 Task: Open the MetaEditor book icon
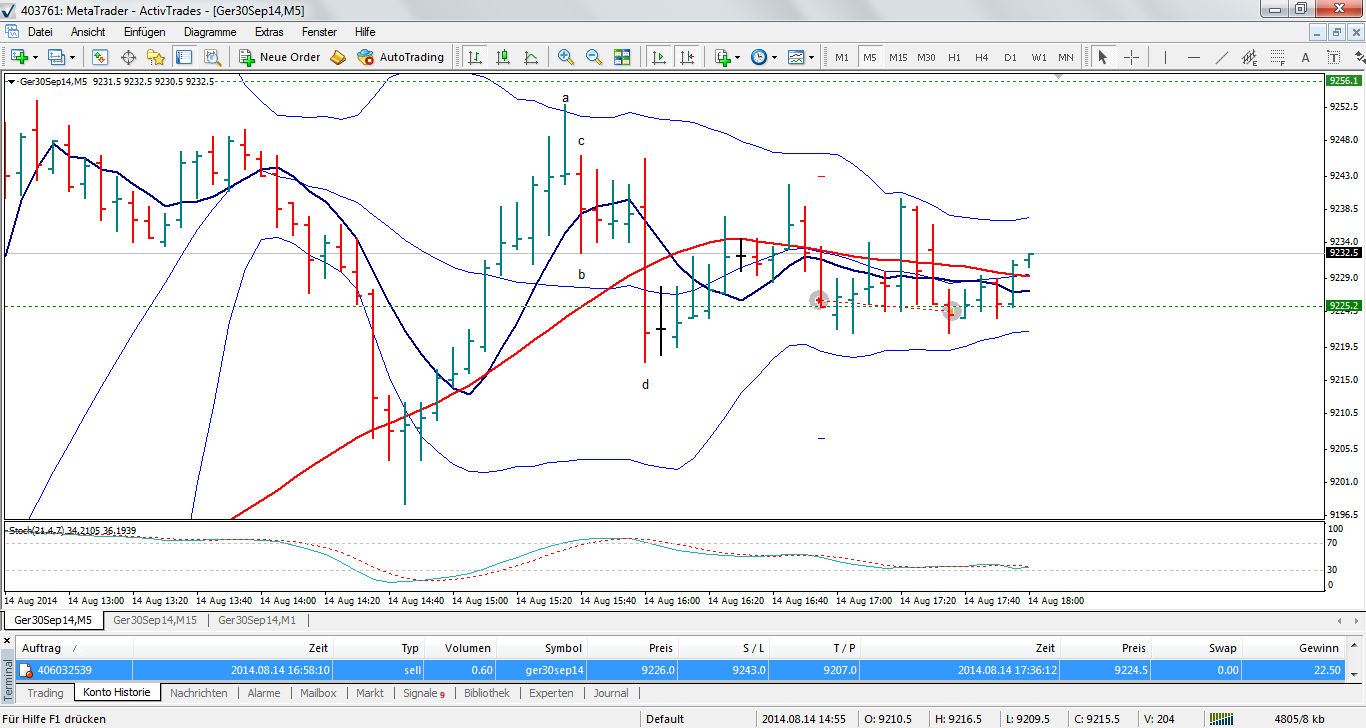click(x=338, y=57)
